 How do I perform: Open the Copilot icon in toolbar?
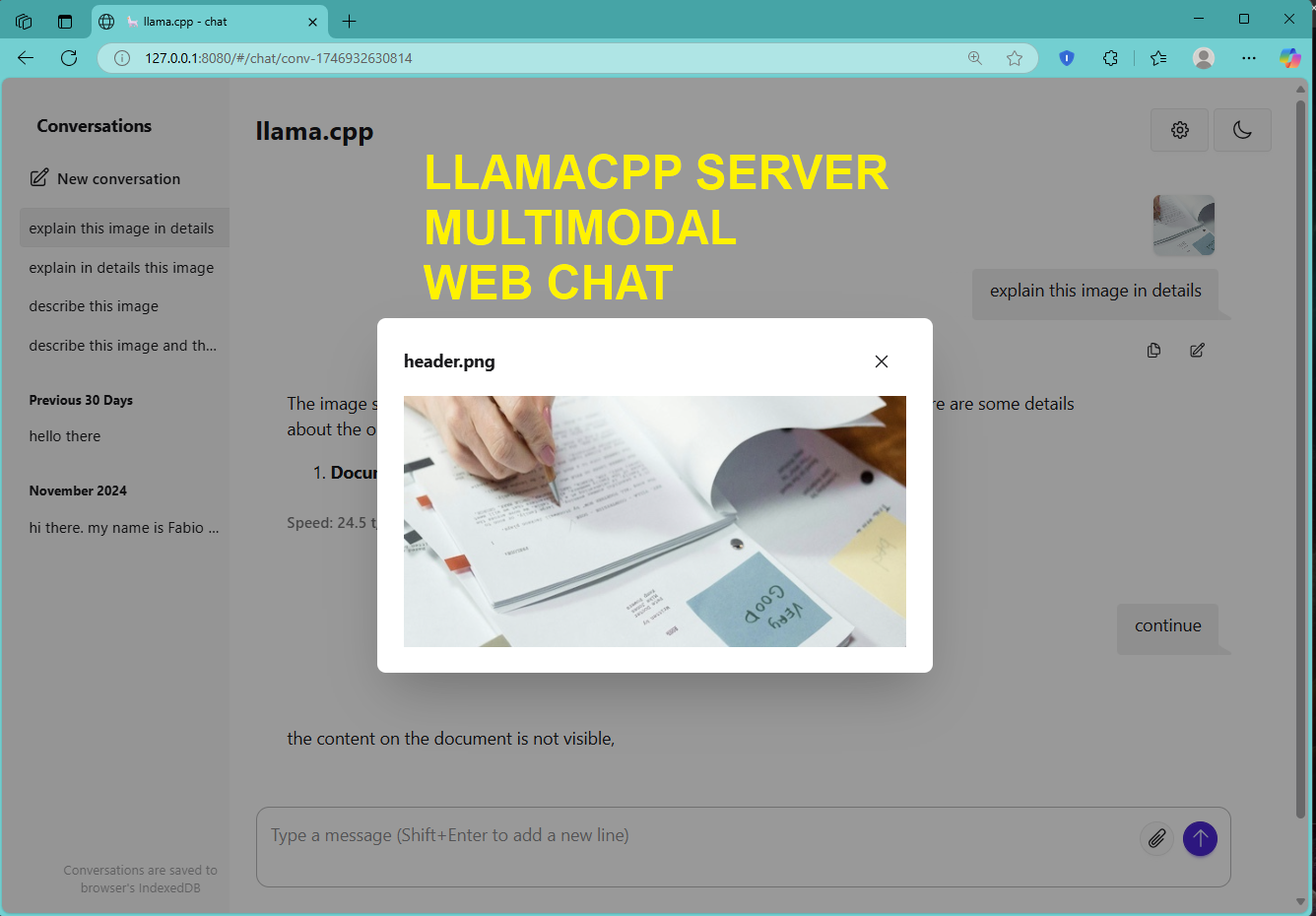[1290, 58]
